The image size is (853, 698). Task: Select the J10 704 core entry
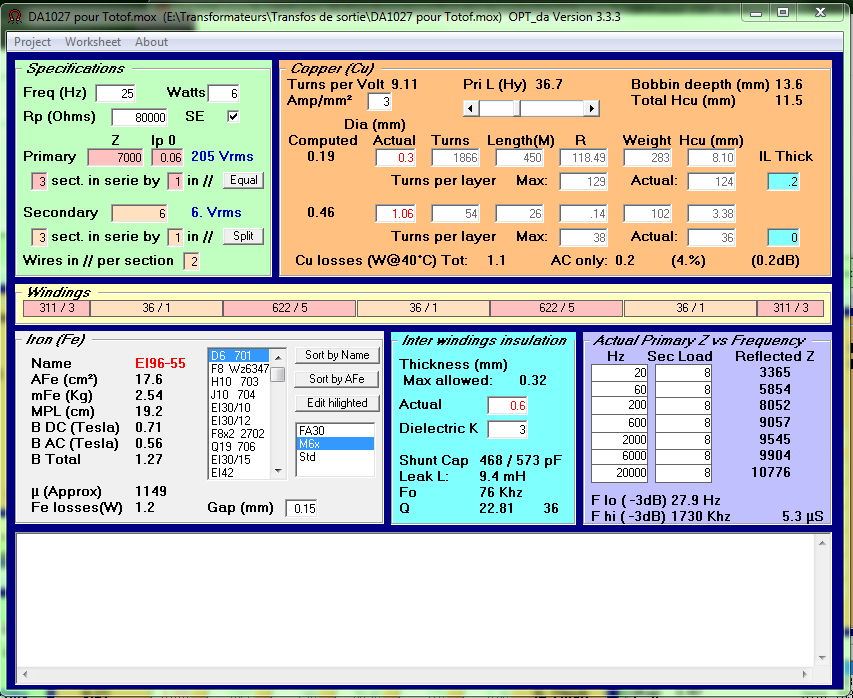[239, 395]
